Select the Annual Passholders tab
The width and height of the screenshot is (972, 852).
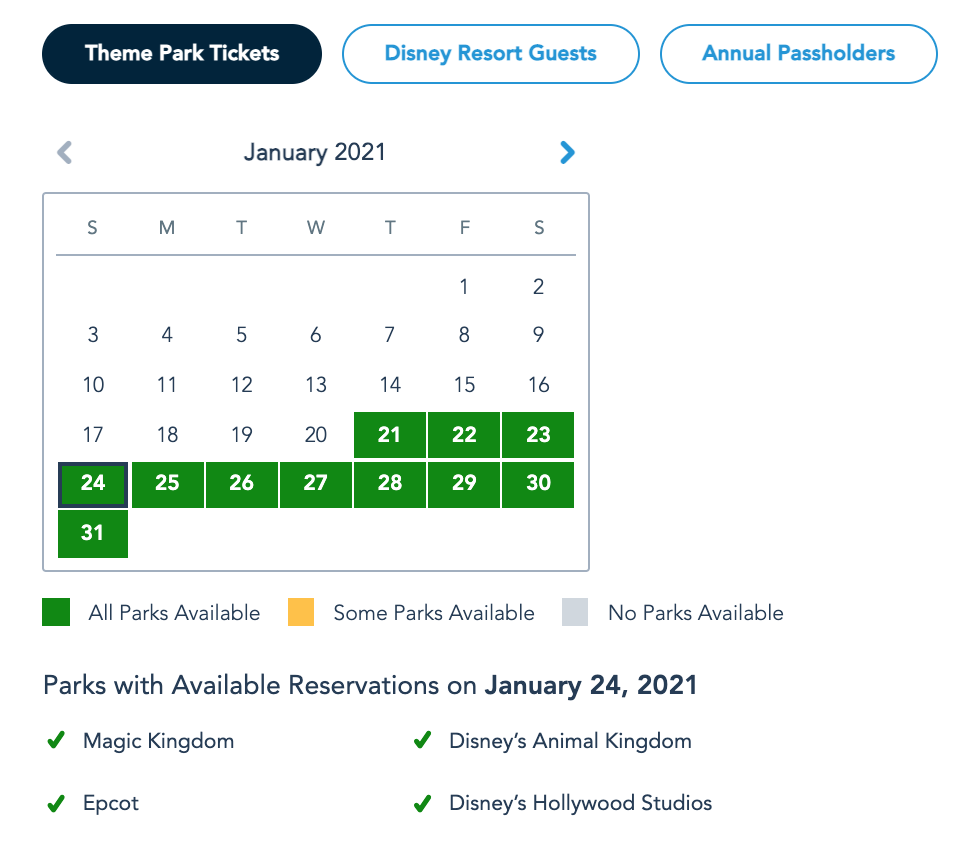798,54
